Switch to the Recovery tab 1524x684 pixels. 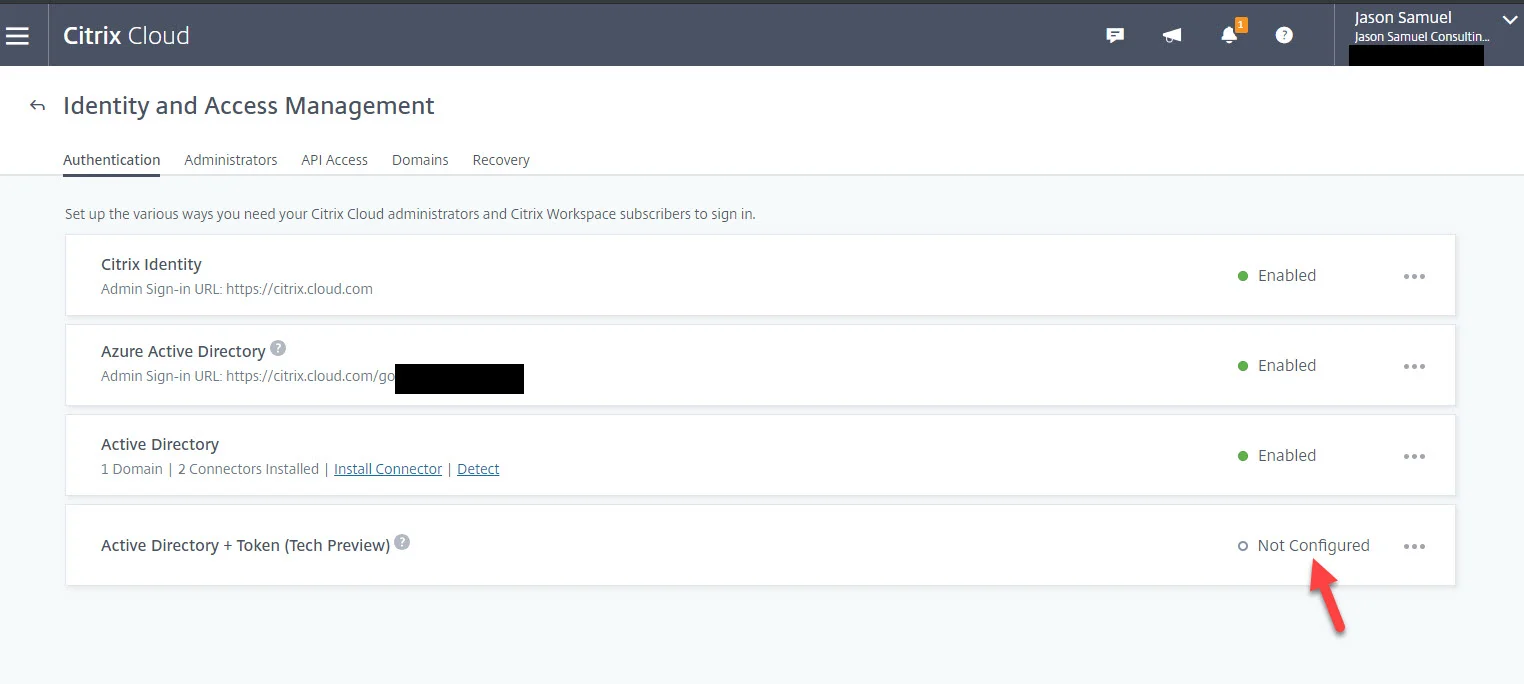501,160
